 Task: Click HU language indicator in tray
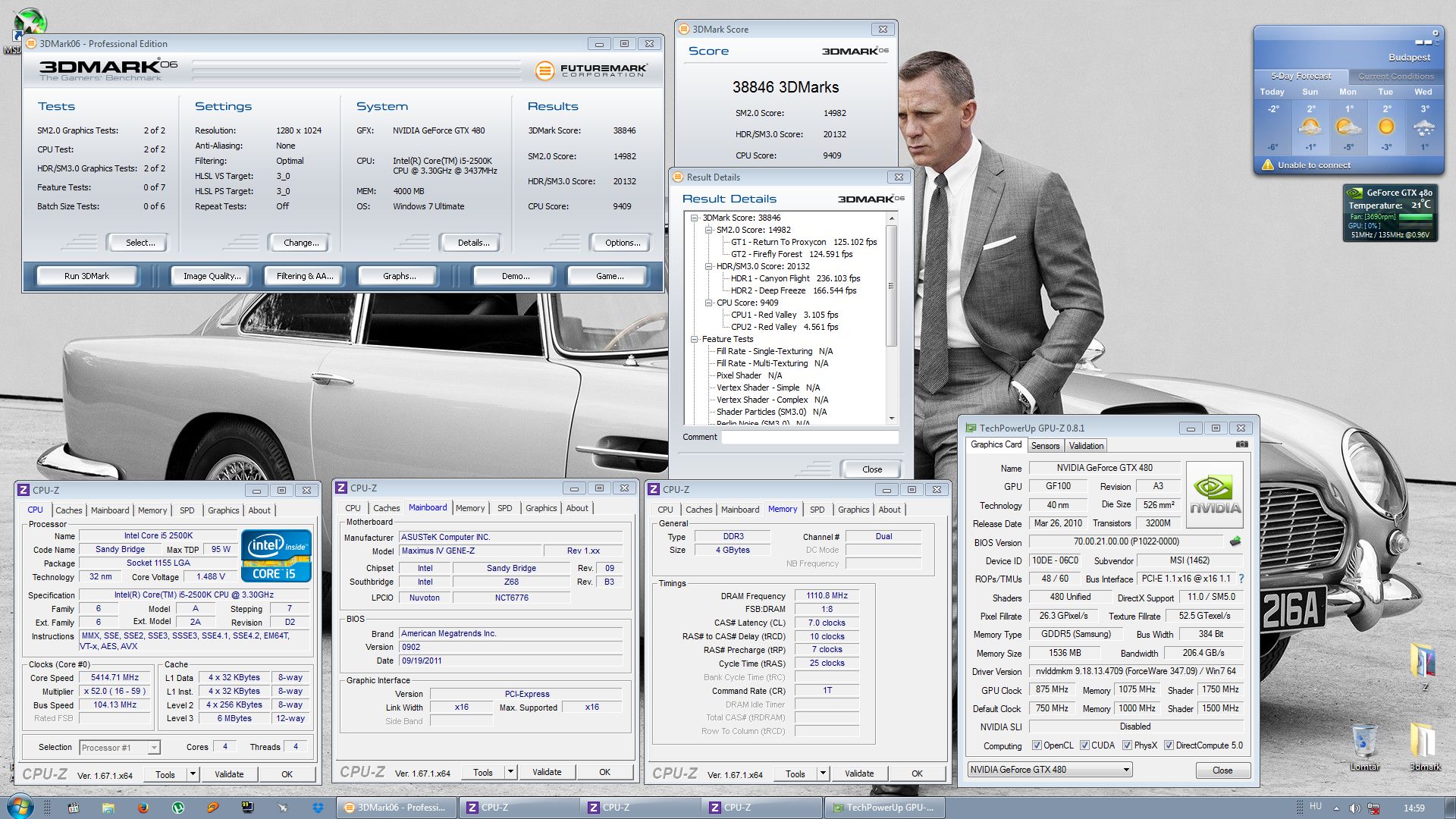pyautogui.click(x=1315, y=806)
